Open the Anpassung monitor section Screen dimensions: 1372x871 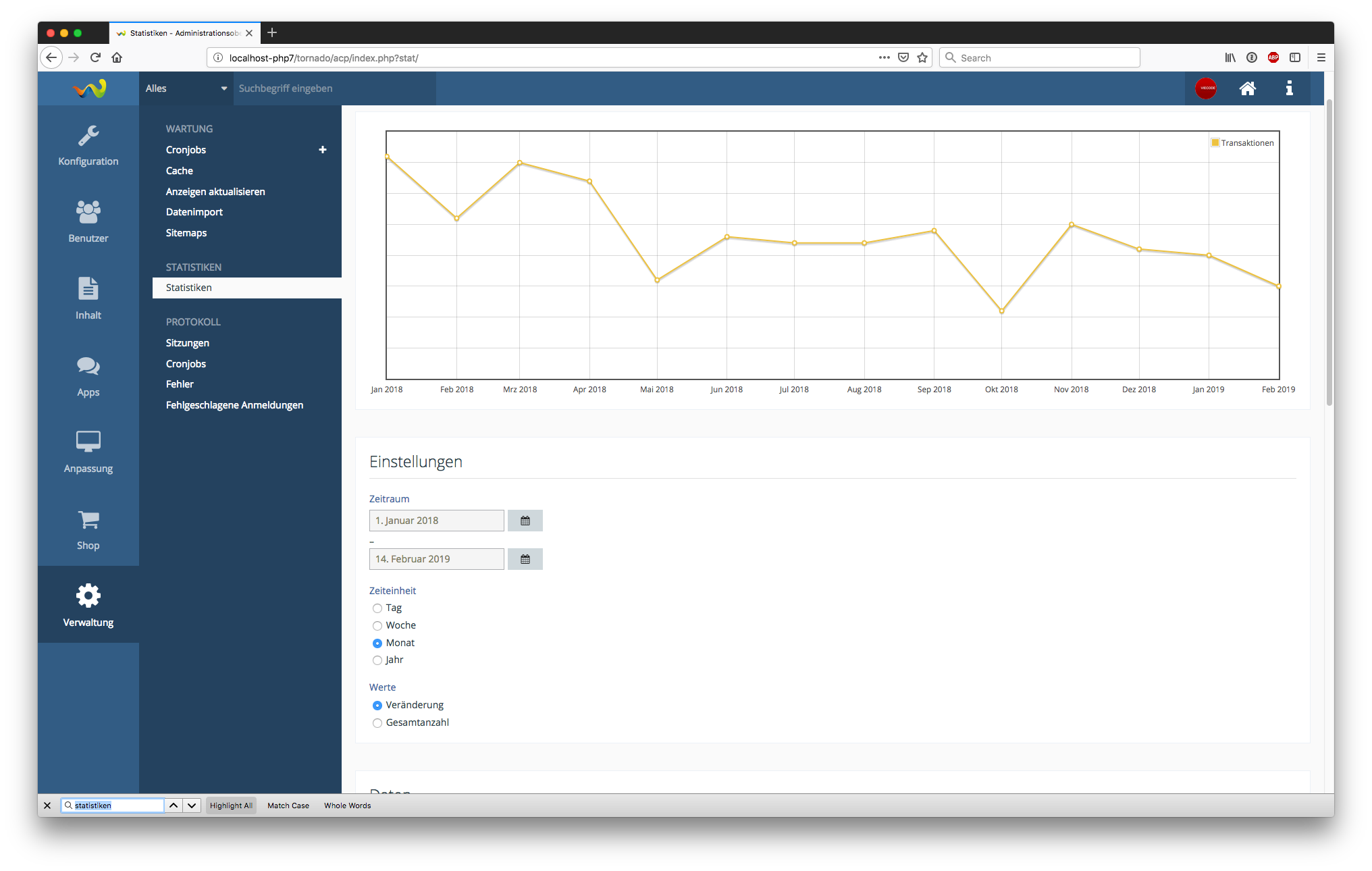(x=88, y=452)
